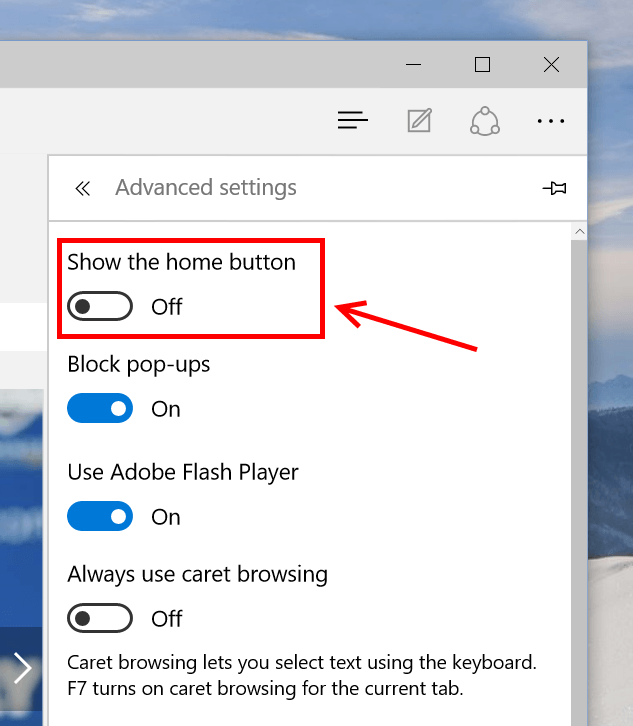Screen dimensions: 633x726
Task: Click the Show the home button label
Action: [x=182, y=262]
